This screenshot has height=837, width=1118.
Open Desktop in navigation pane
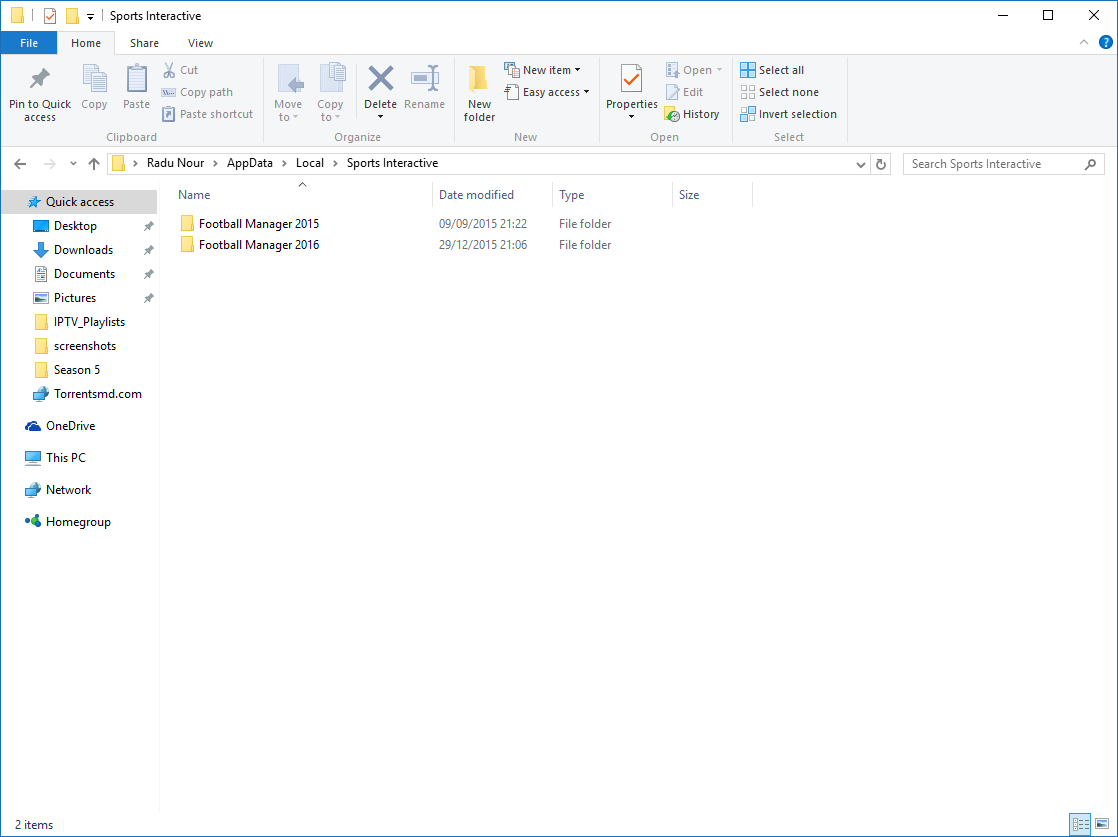pyautogui.click(x=75, y=226)
